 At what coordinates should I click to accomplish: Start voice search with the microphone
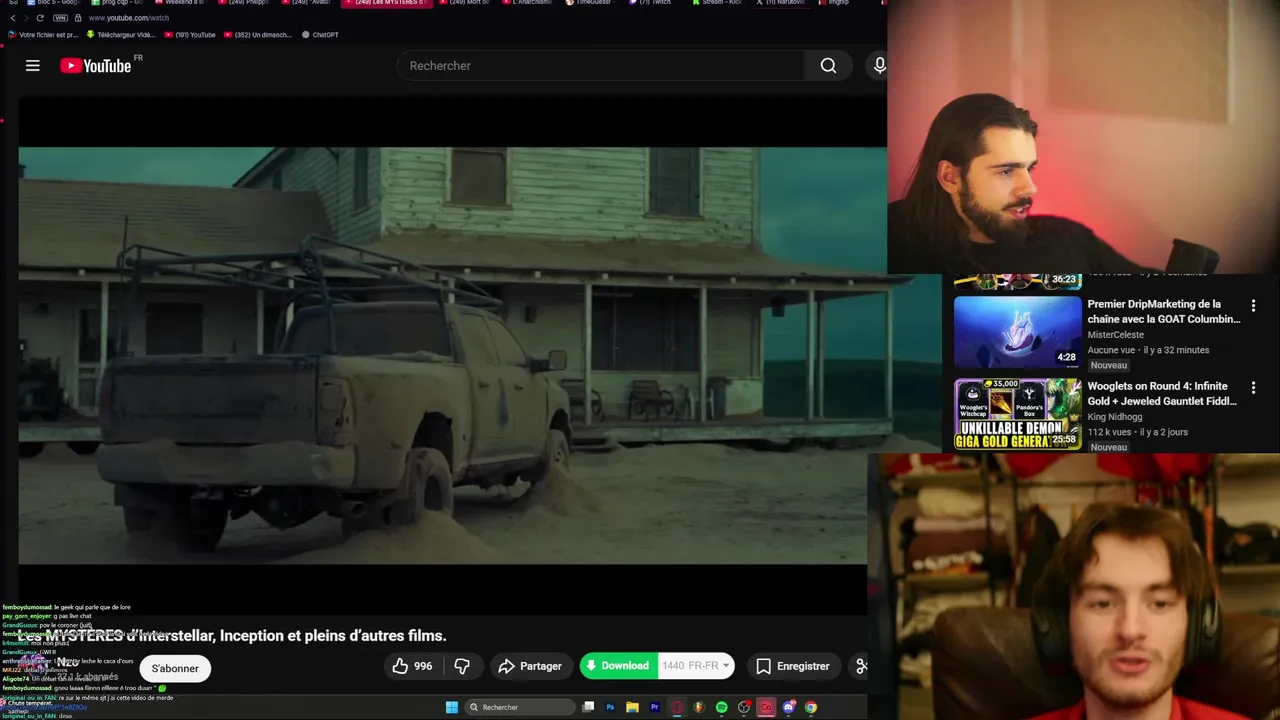pos(880,66)
